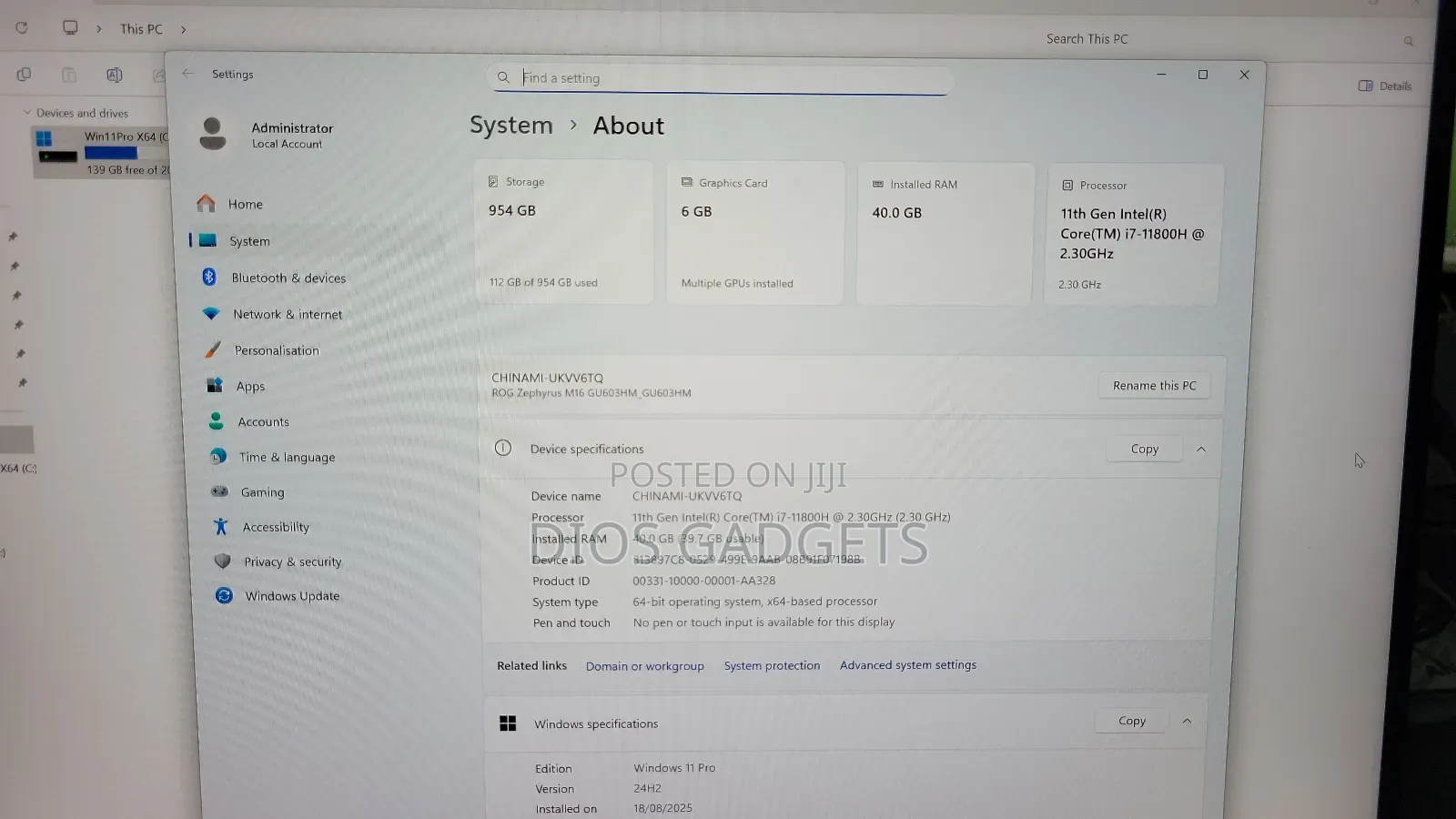Click the Personalisation paintbrush icon
Screen dimensions: 1456x819
point(213,349)
